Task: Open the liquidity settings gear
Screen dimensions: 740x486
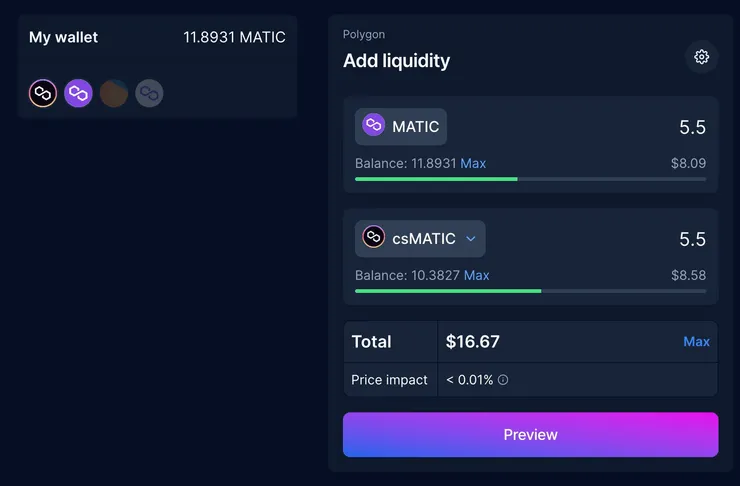Action: coord(701,57)
